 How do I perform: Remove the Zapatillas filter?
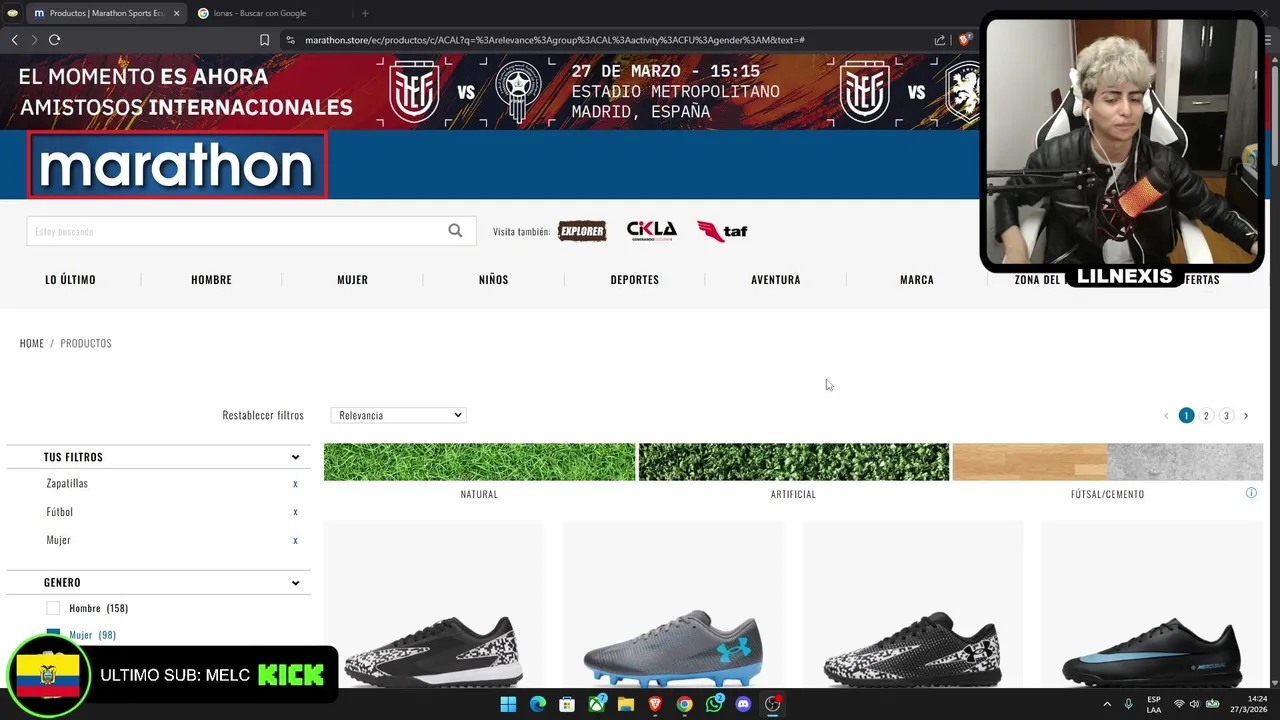(295, 483)
